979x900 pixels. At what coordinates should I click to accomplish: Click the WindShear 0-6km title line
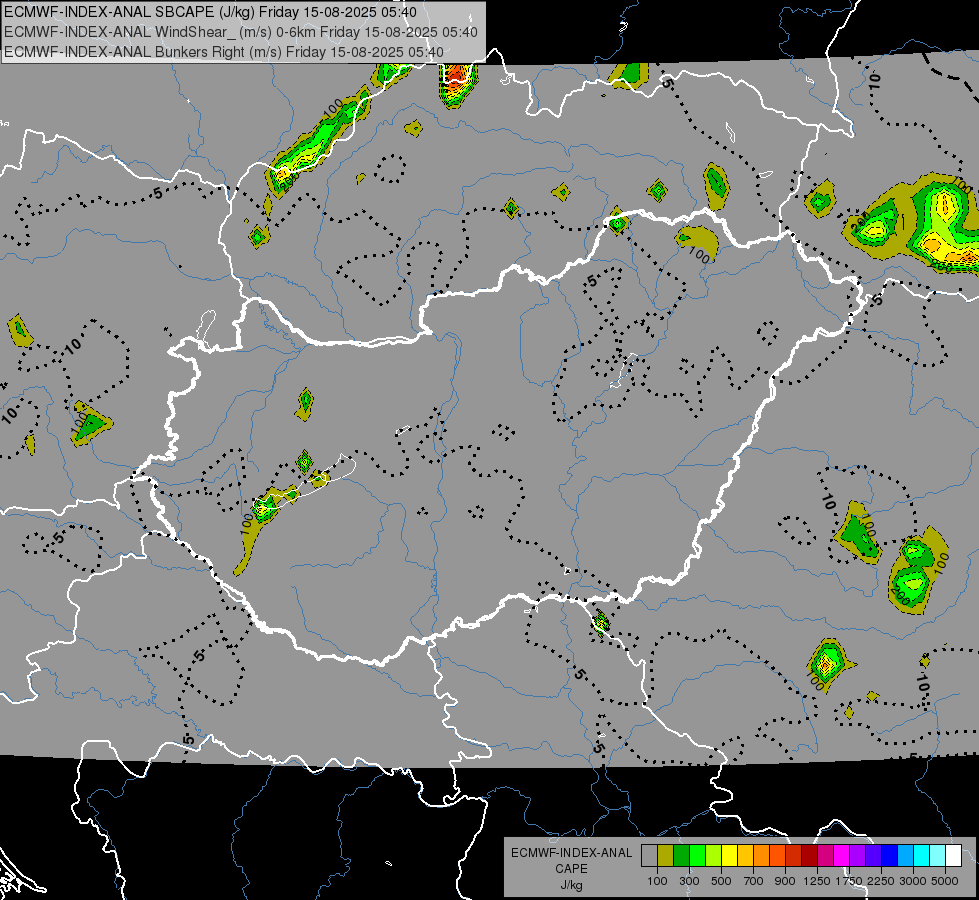pyautogui.click(x=241, y=32)
